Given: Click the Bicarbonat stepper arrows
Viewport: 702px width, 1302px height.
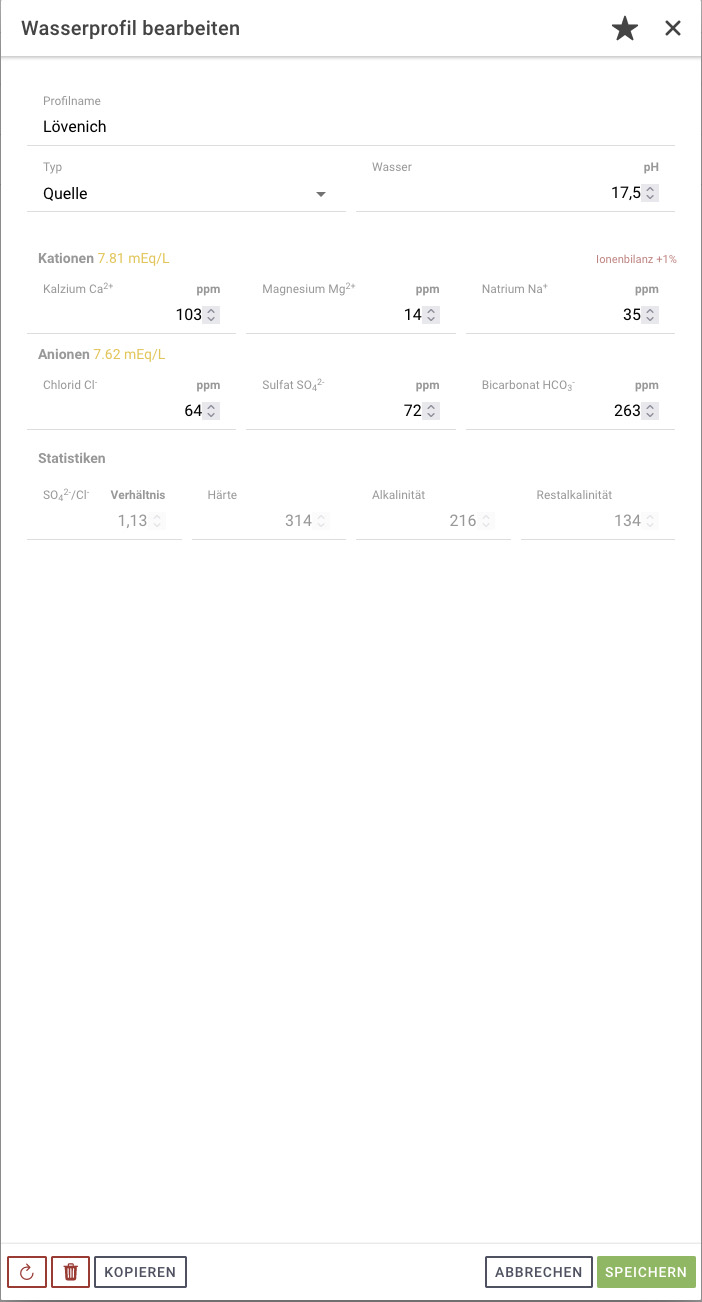Looking at the screenshot, I should point(651,411).
